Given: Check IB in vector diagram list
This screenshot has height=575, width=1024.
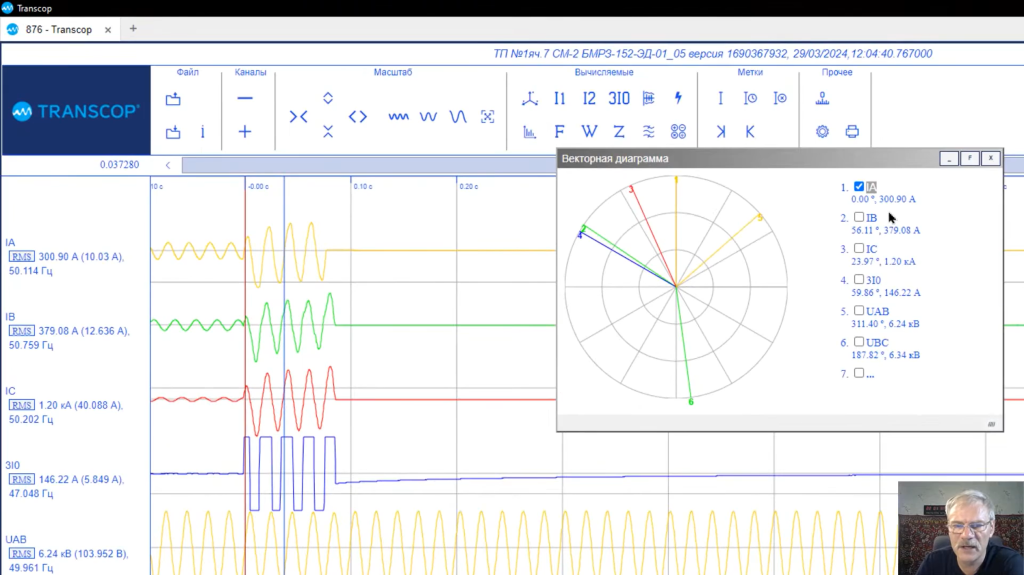Looking at the screenshot, I should click(859, 217).
